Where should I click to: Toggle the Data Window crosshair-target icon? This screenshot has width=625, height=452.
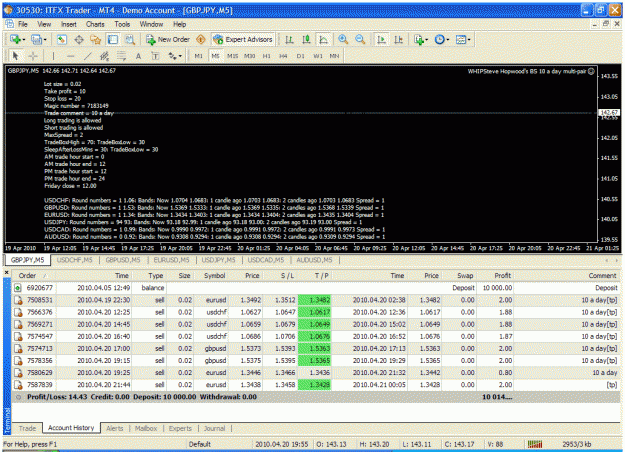tap(79, 39)
